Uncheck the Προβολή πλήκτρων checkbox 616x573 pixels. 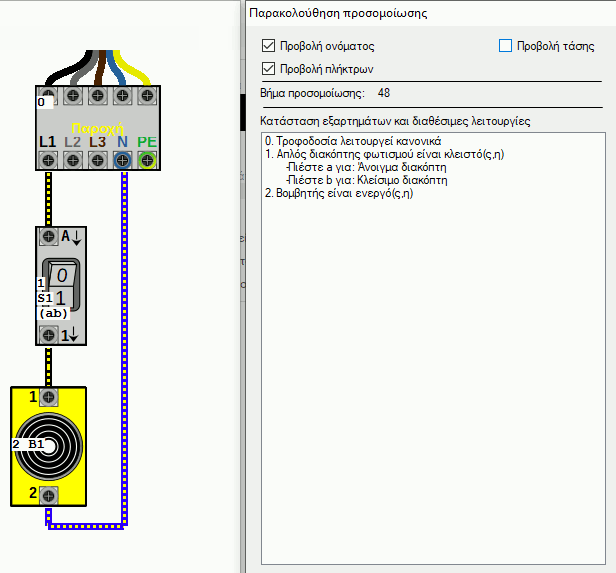tap(267, 68)
